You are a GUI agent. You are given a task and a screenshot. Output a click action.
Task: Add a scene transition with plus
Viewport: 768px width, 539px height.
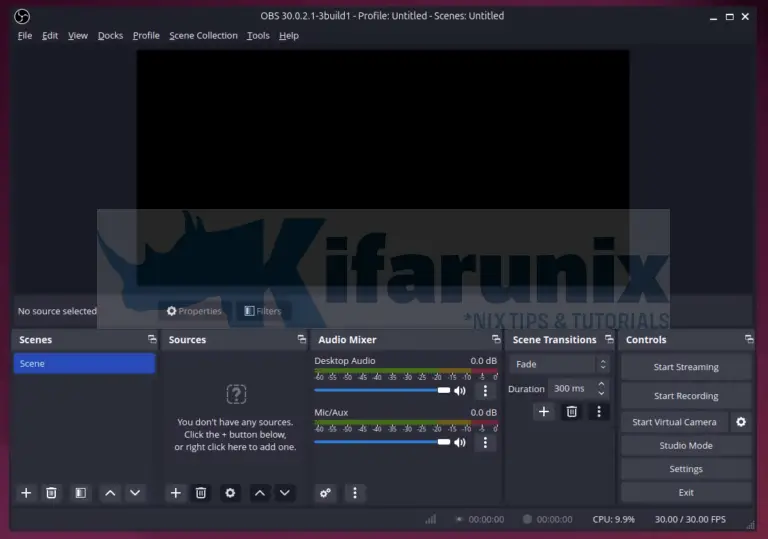point(544,412)
